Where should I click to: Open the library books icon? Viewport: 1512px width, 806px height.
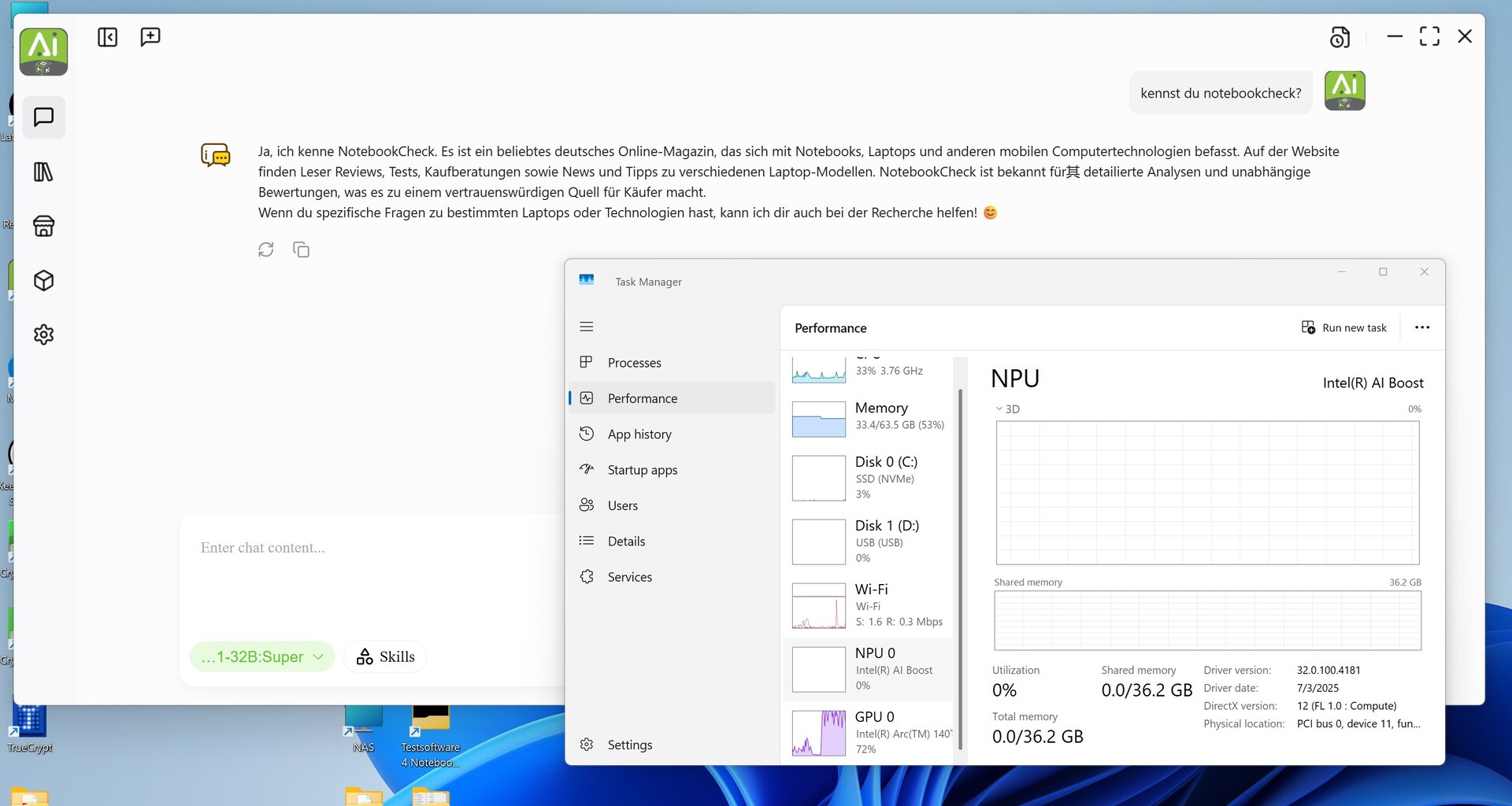(44, 172)
